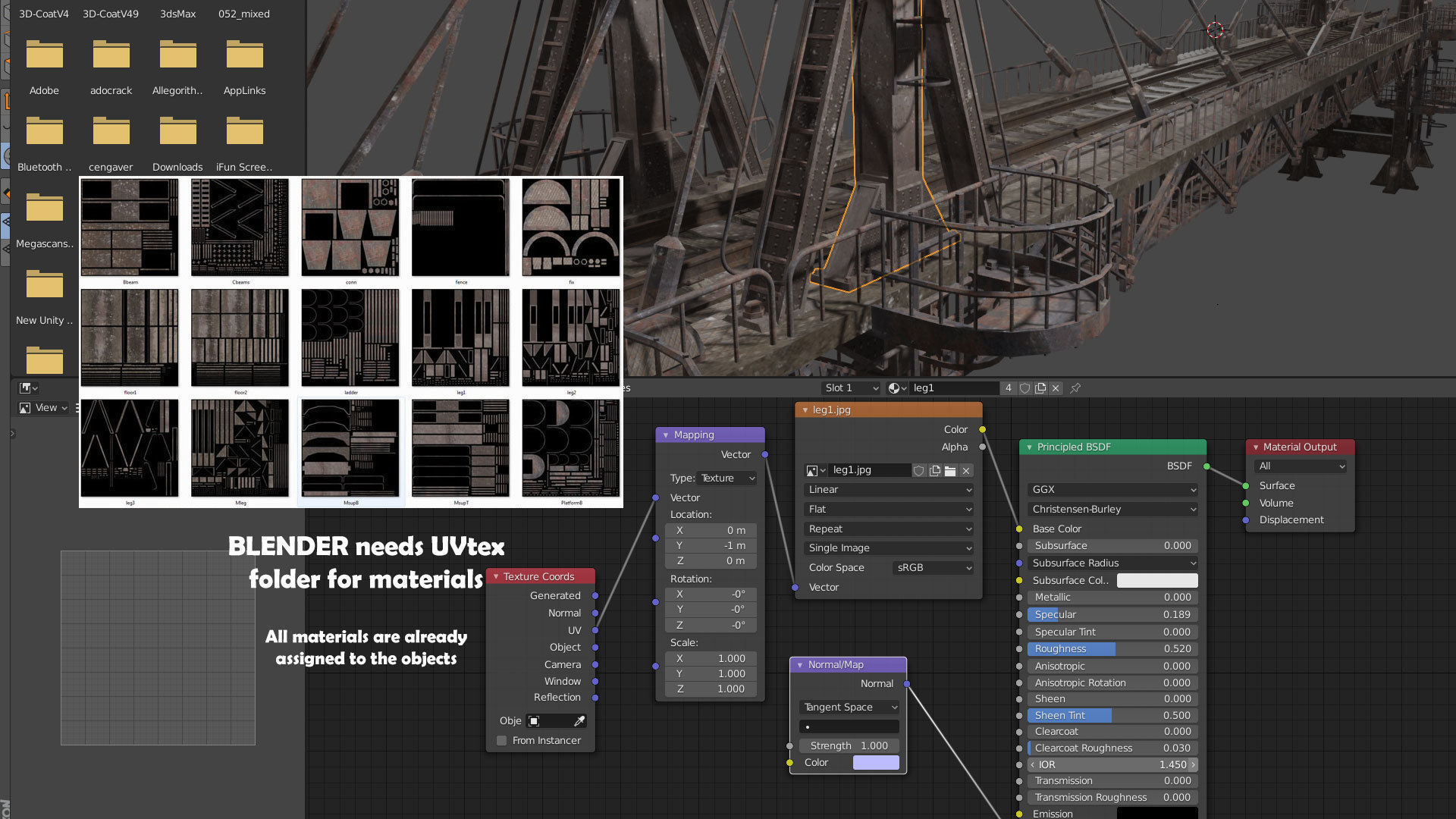1456x819 pixels.
Task: Open the Tangent Space dropdown in Normal Map
Action: click(x=849, y=708)
